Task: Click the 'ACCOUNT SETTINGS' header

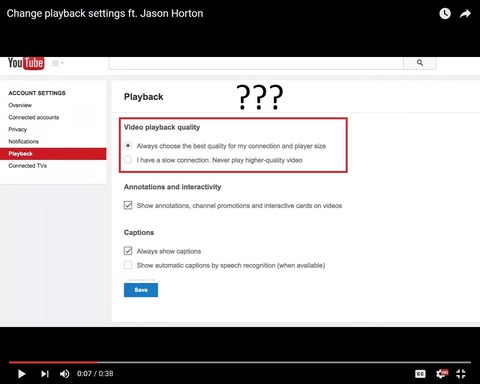Action: coord(37,93)
